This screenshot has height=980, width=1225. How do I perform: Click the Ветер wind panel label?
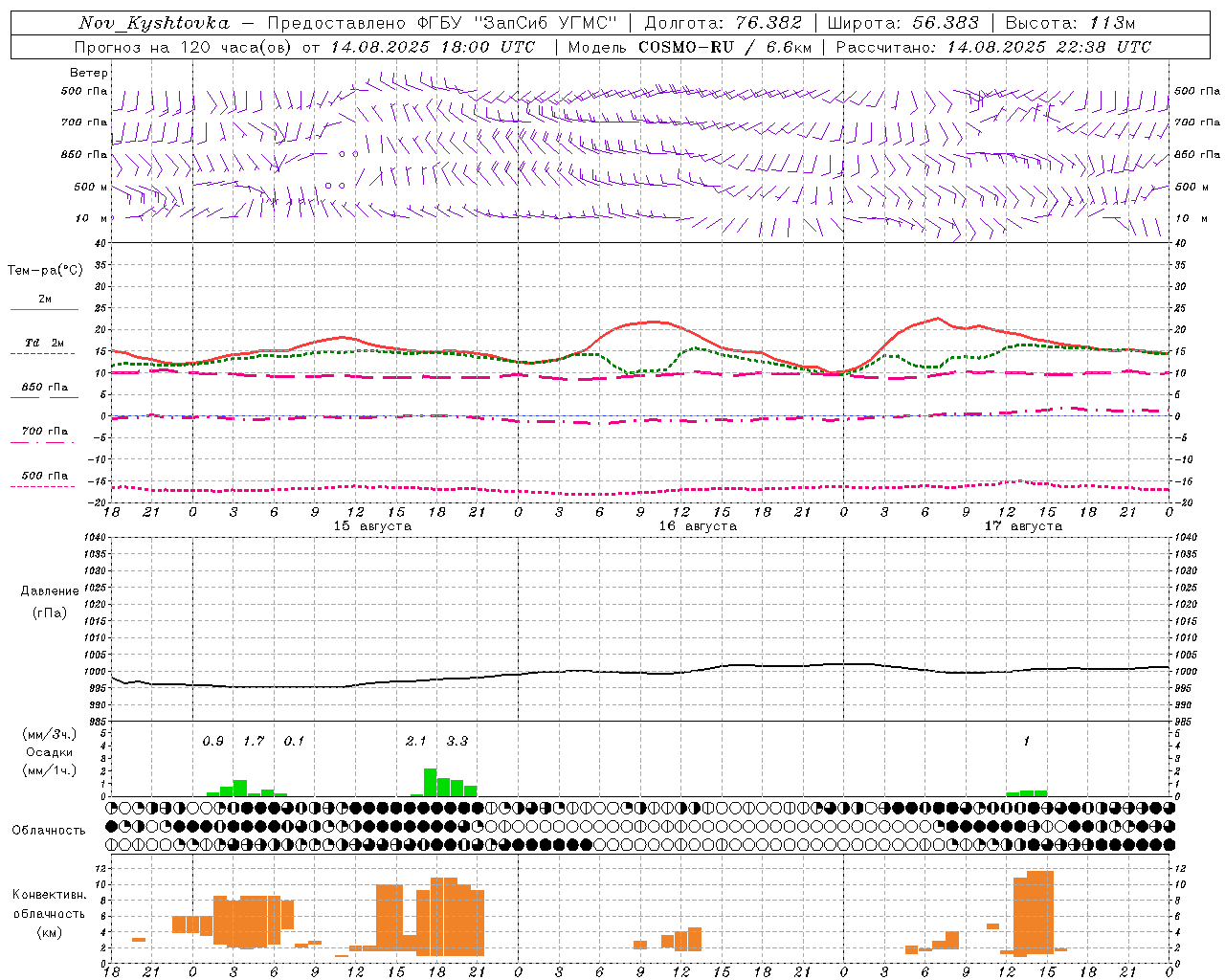point(88,73)
